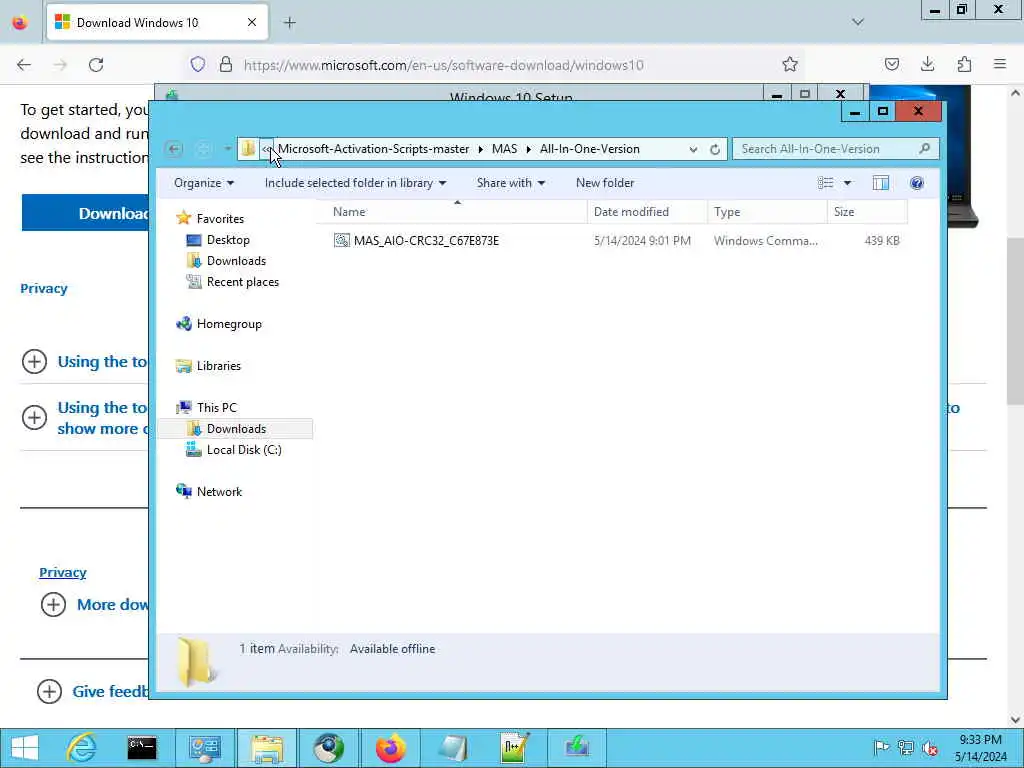
Task: Expand the More downloads section
Action: click(x=53, y=605)
